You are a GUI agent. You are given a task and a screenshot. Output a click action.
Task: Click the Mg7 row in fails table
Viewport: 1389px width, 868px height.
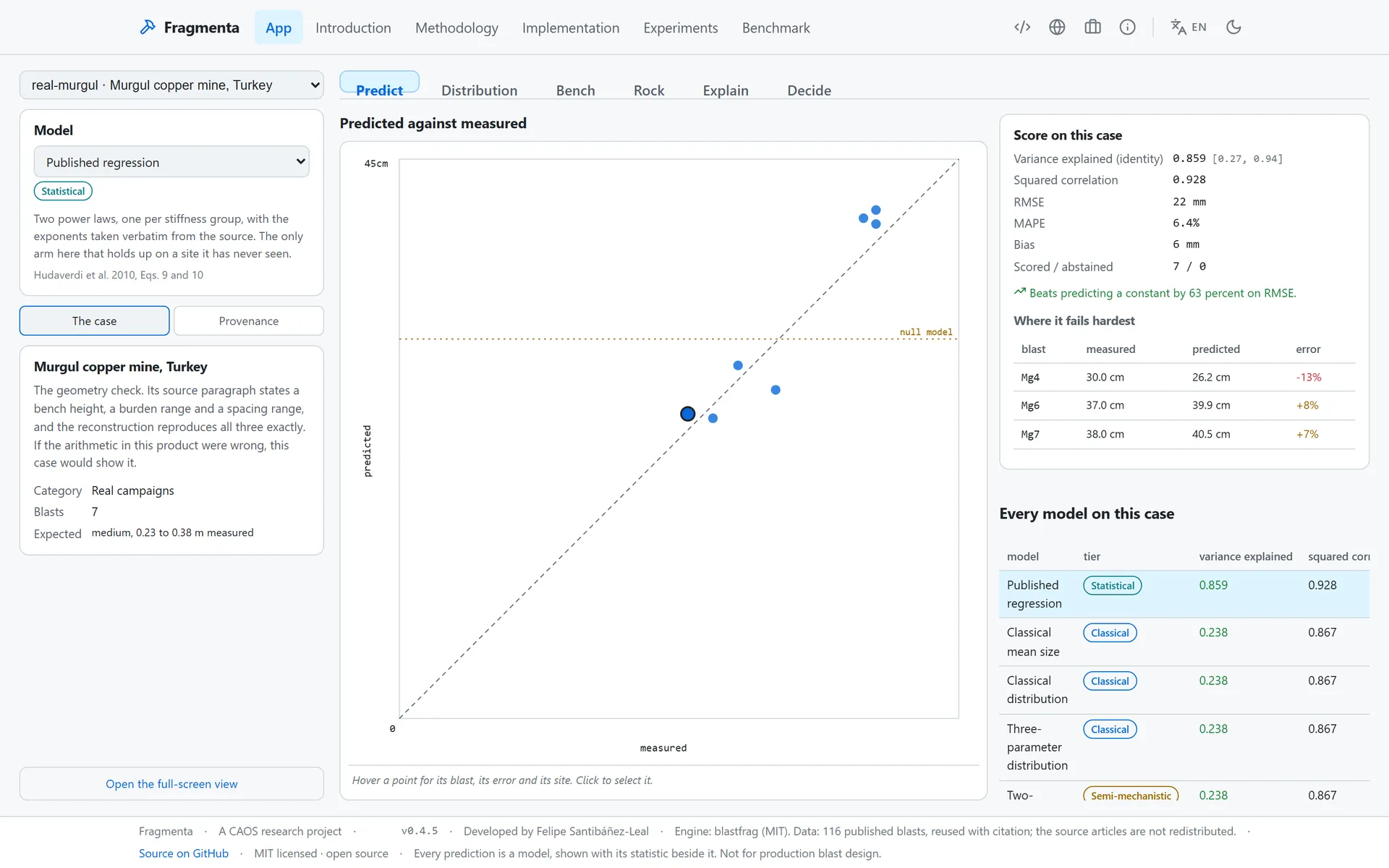1184,434
